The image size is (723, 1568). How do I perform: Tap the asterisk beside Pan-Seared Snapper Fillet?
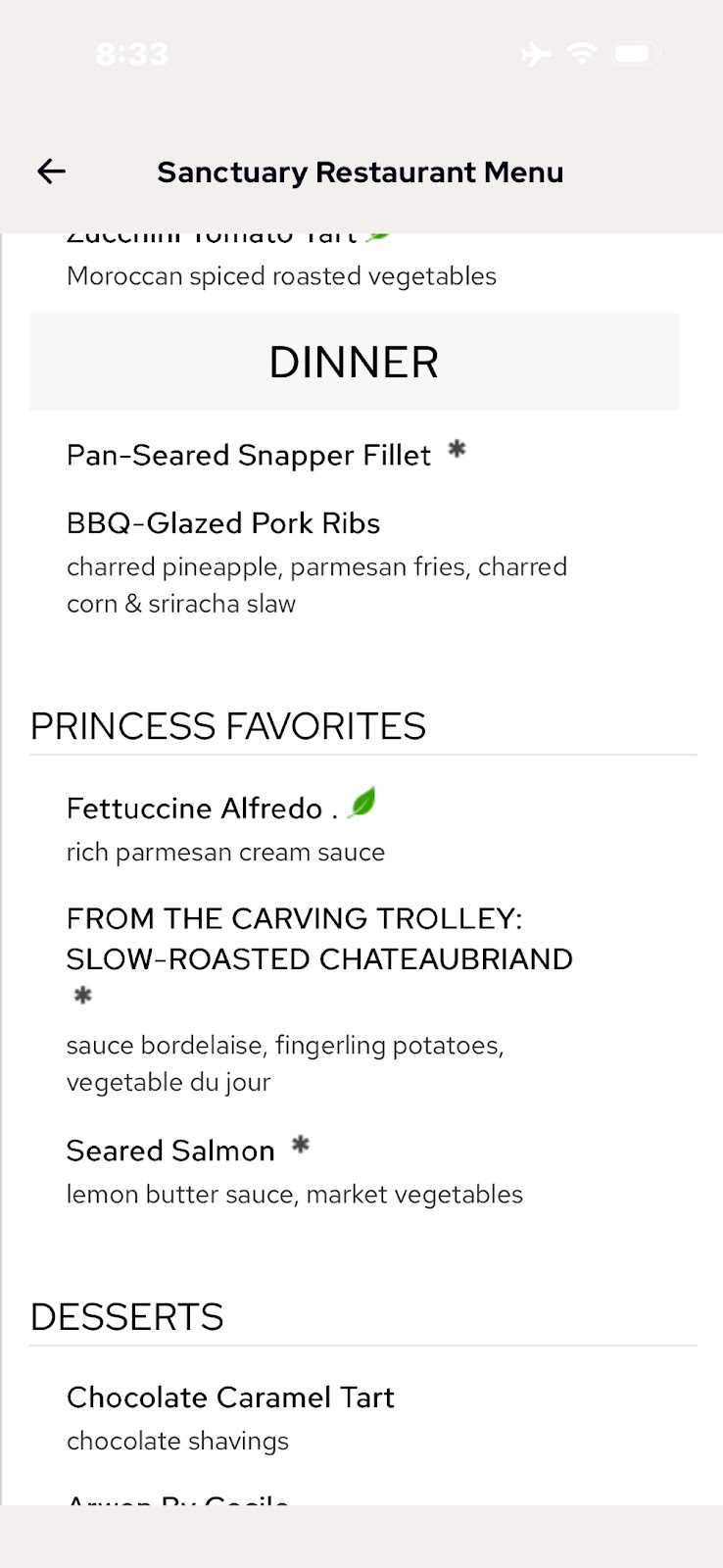[457, 450]
